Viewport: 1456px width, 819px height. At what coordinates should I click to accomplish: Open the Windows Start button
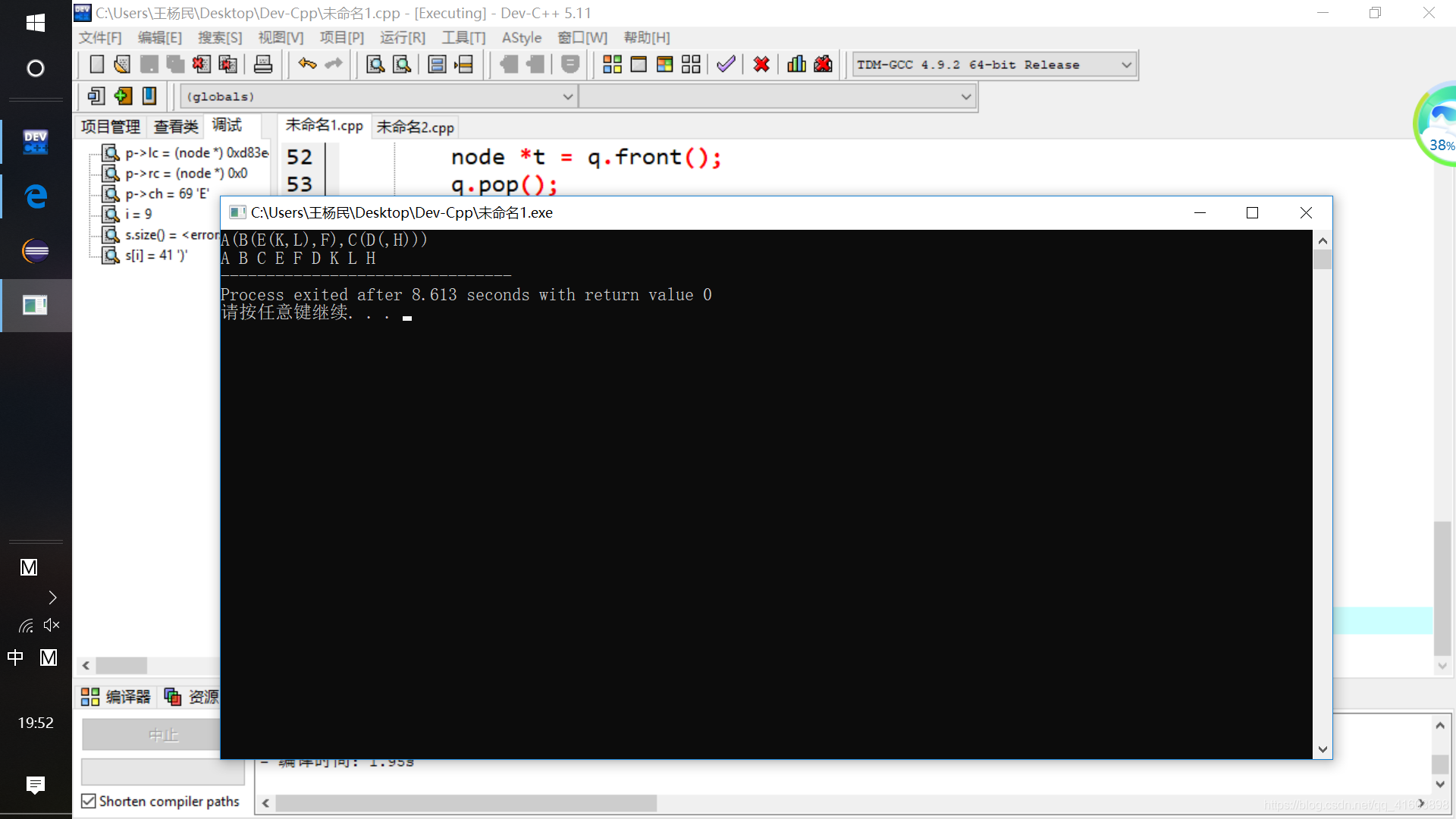(x=36, y=23)
